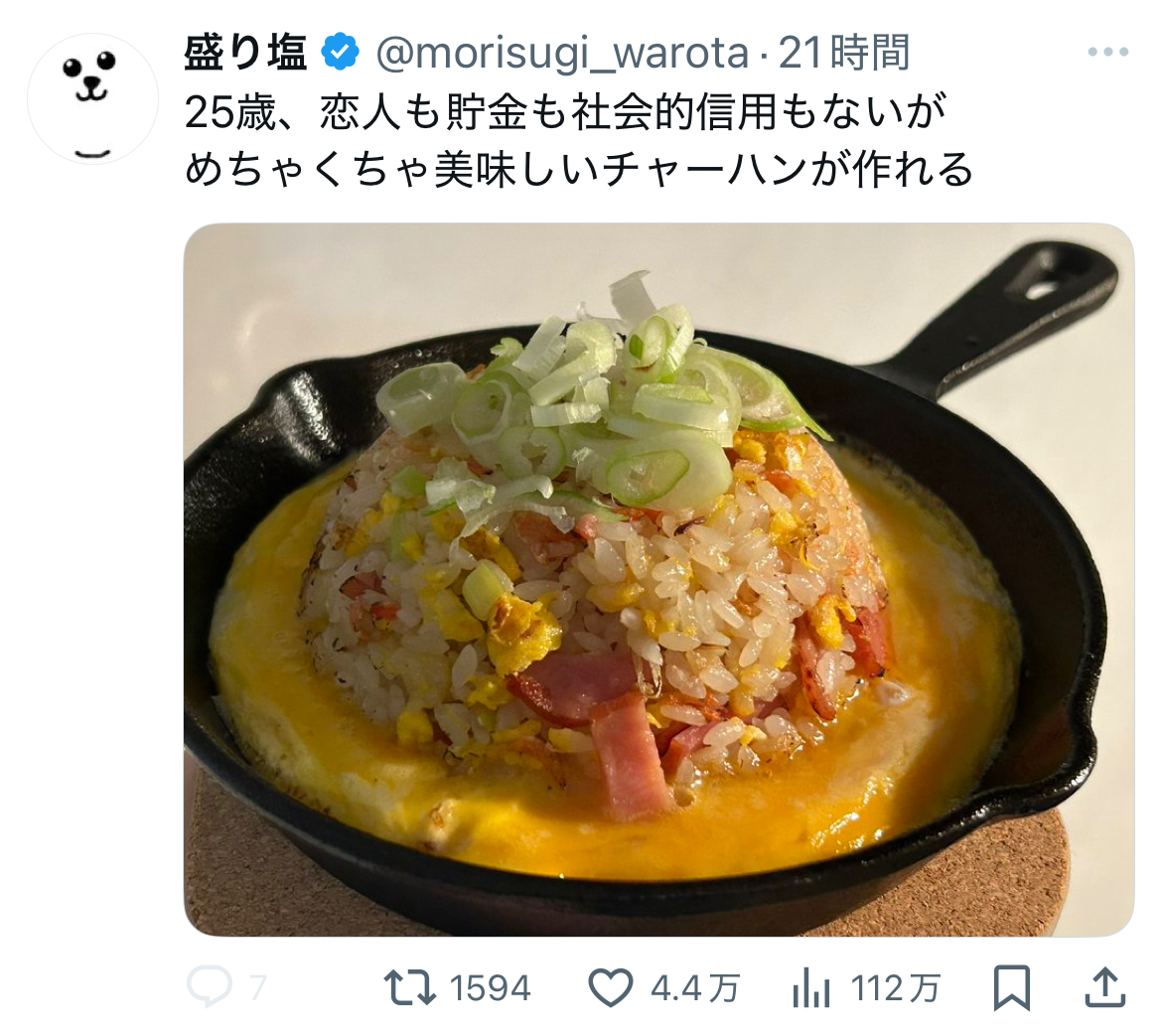Like the fried rice tweet
The height and width of the screenshot is (1036, 1162).
pos(611,988)
